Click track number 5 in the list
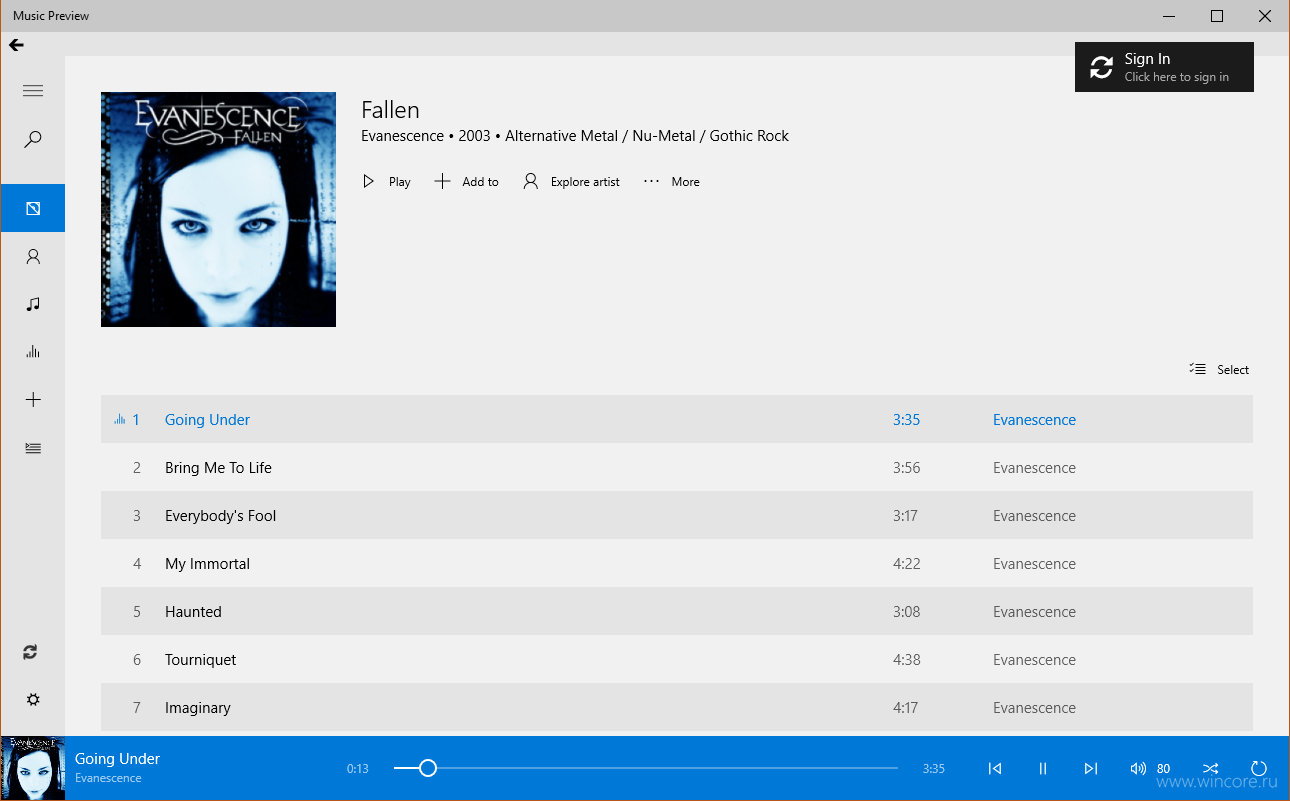 point(137,612)
